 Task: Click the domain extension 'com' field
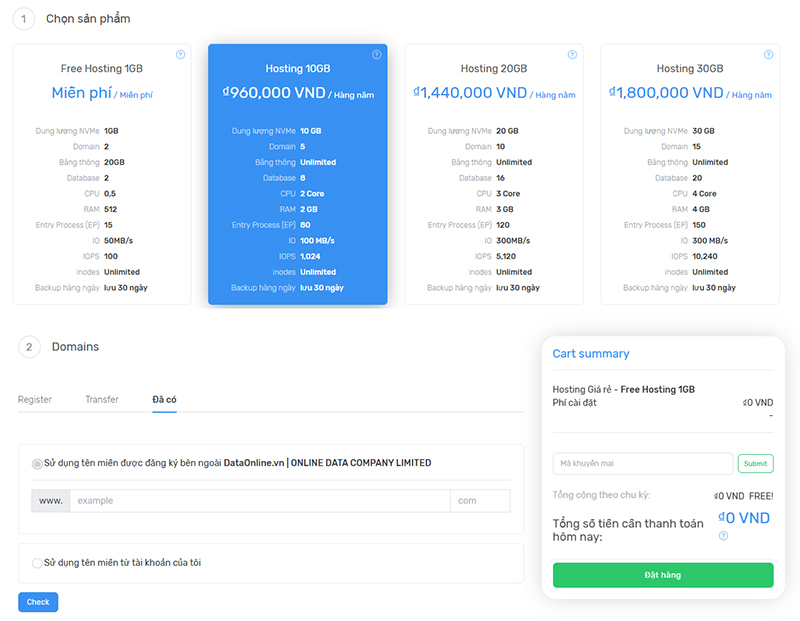tap(480, 501)
